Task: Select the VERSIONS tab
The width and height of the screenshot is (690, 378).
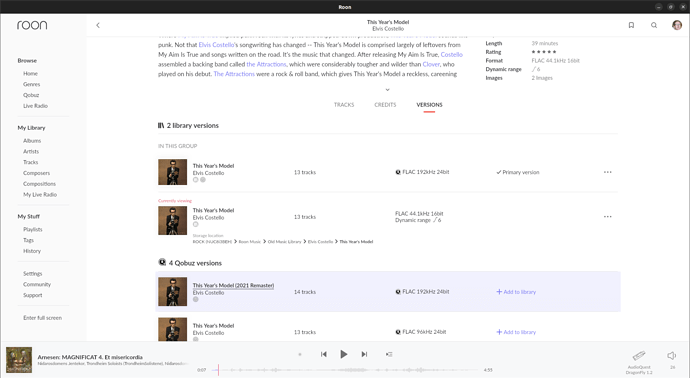Action: (429, 105)
